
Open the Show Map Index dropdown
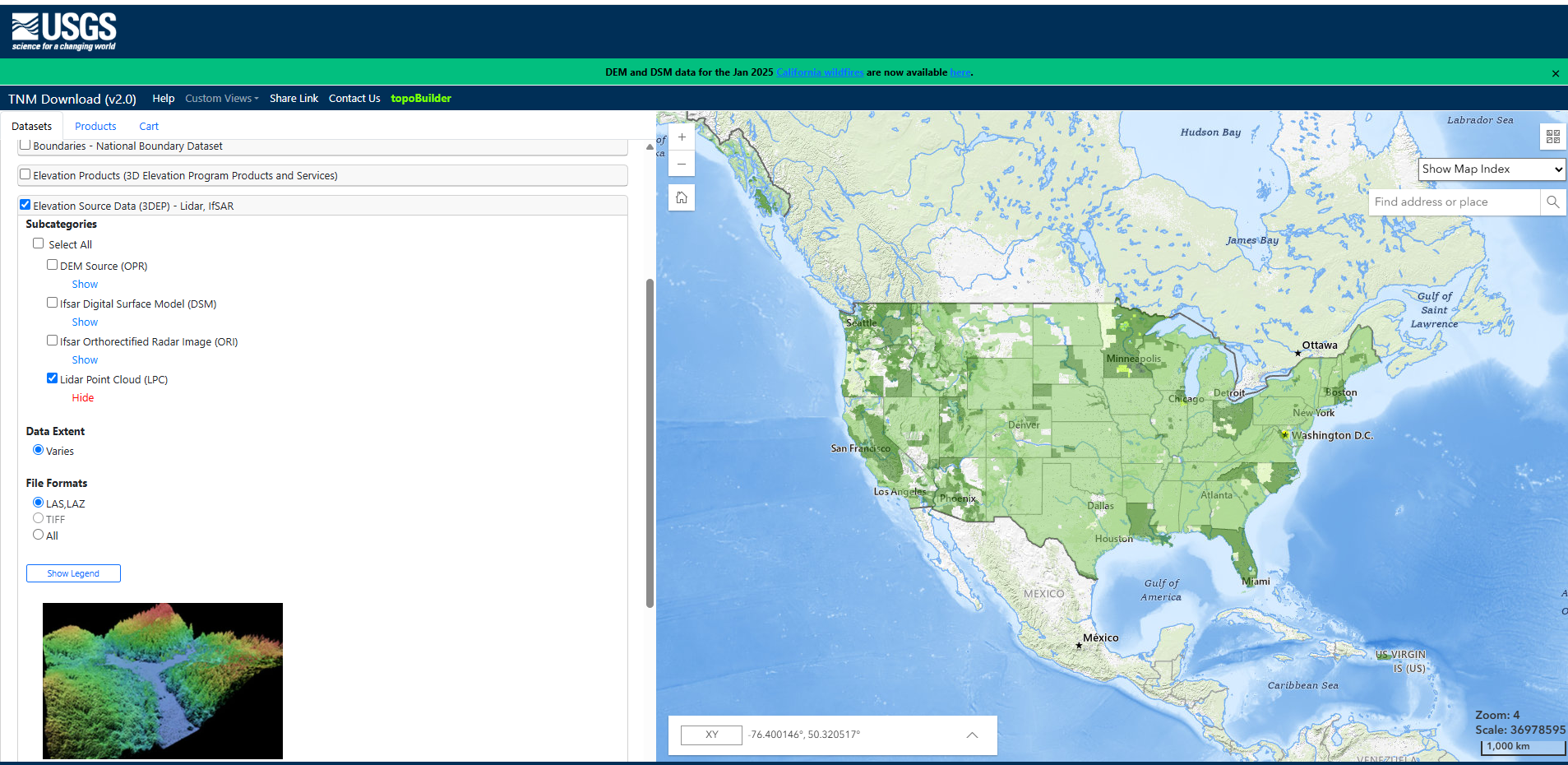tap(1492, 169)
